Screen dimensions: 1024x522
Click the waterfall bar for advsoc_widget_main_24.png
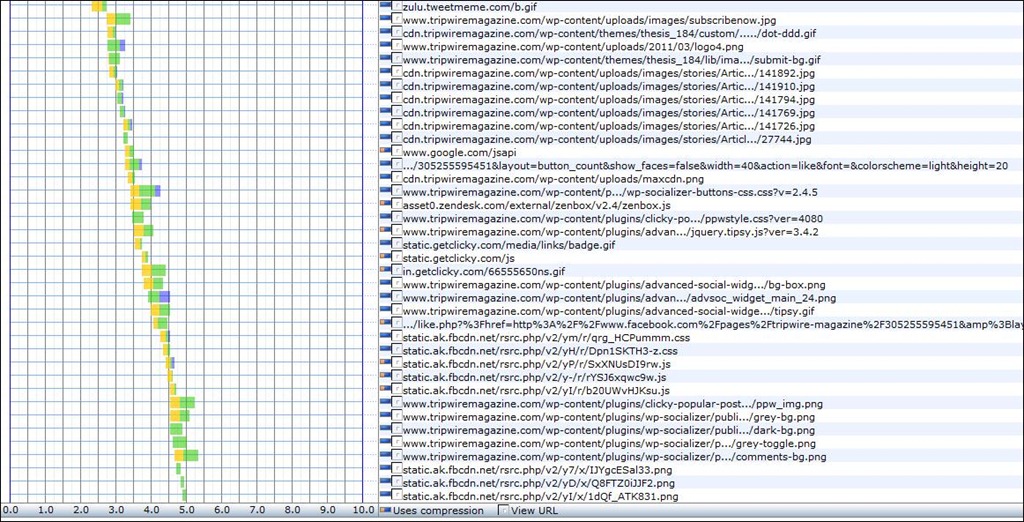pyautogui.click(x=159, y=297)
